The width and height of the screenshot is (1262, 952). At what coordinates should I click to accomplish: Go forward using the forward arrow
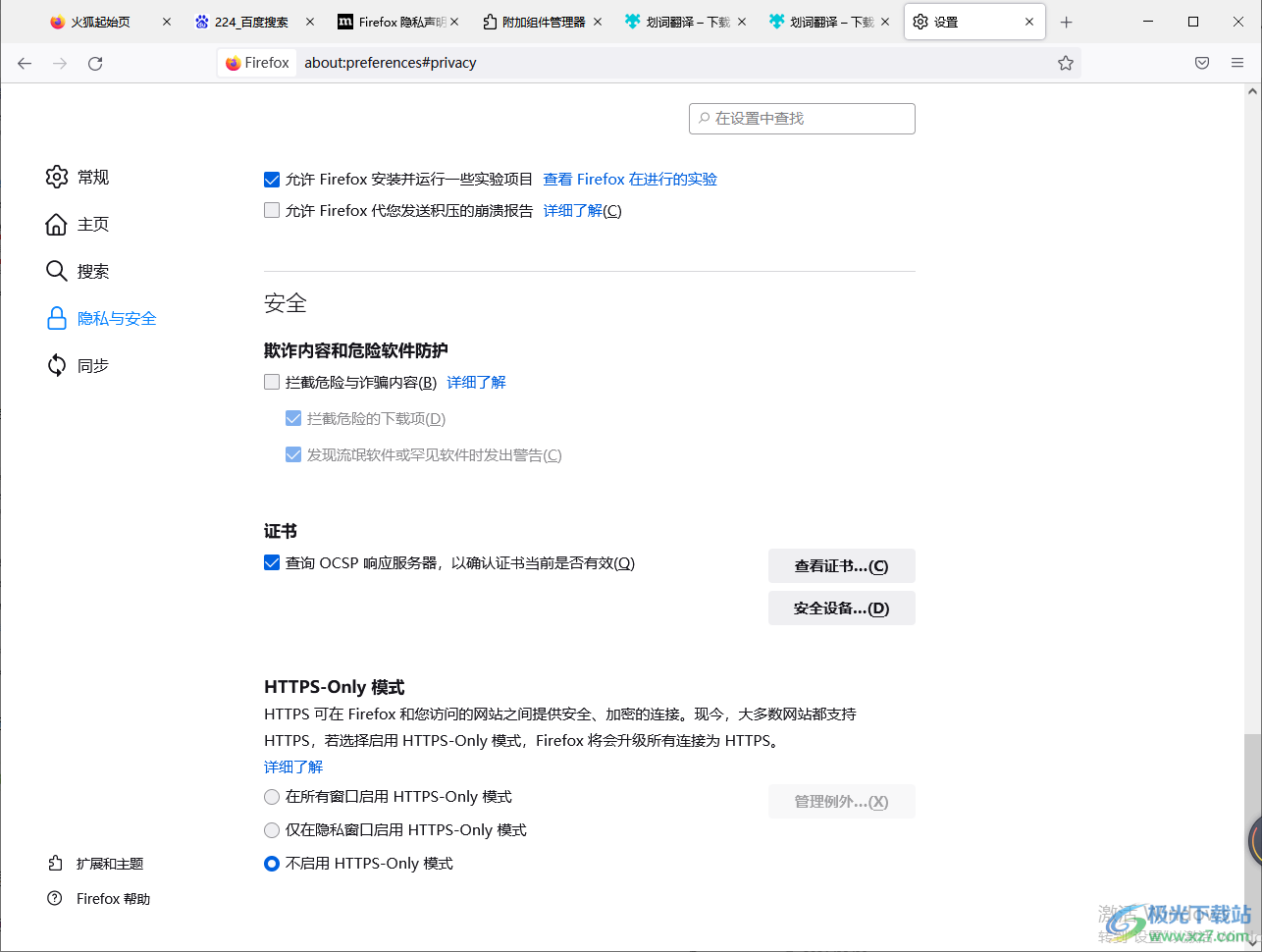(60, 63)
